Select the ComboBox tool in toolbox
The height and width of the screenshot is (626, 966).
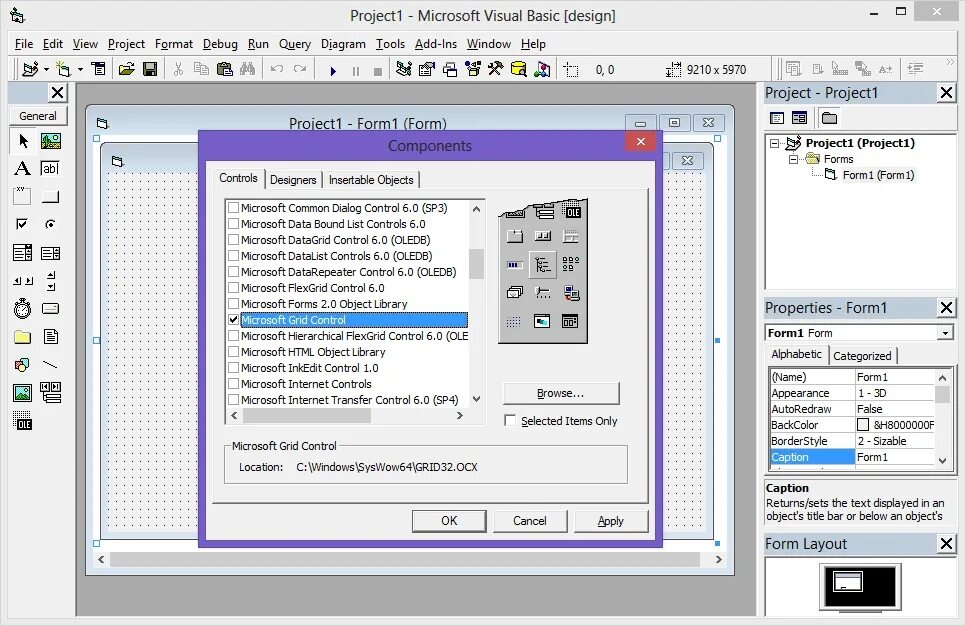click(22, 253)
